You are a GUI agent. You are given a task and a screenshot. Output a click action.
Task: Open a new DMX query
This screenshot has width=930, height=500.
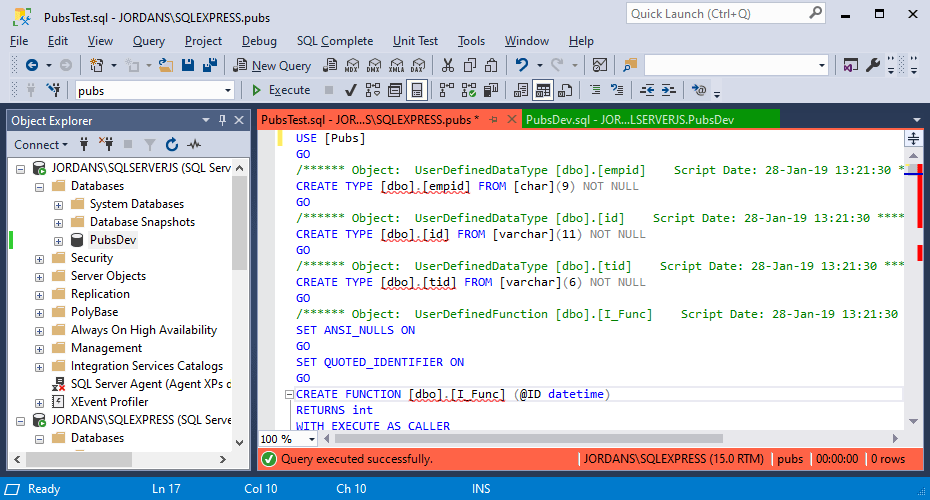point(374,65)
